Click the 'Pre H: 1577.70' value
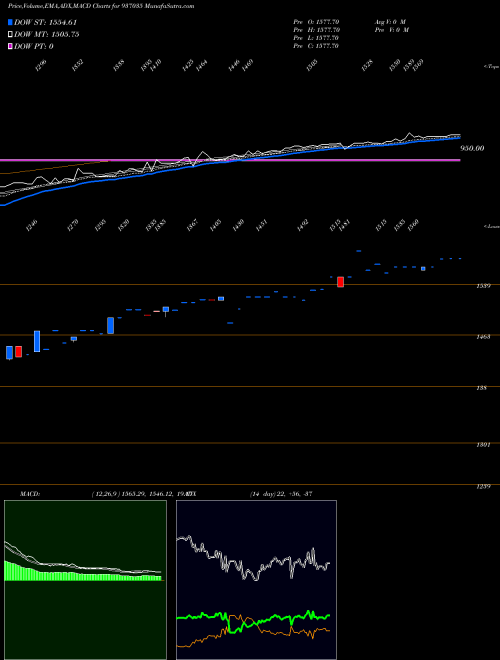This screenshot has width=500, height=660. pos(316,30)
